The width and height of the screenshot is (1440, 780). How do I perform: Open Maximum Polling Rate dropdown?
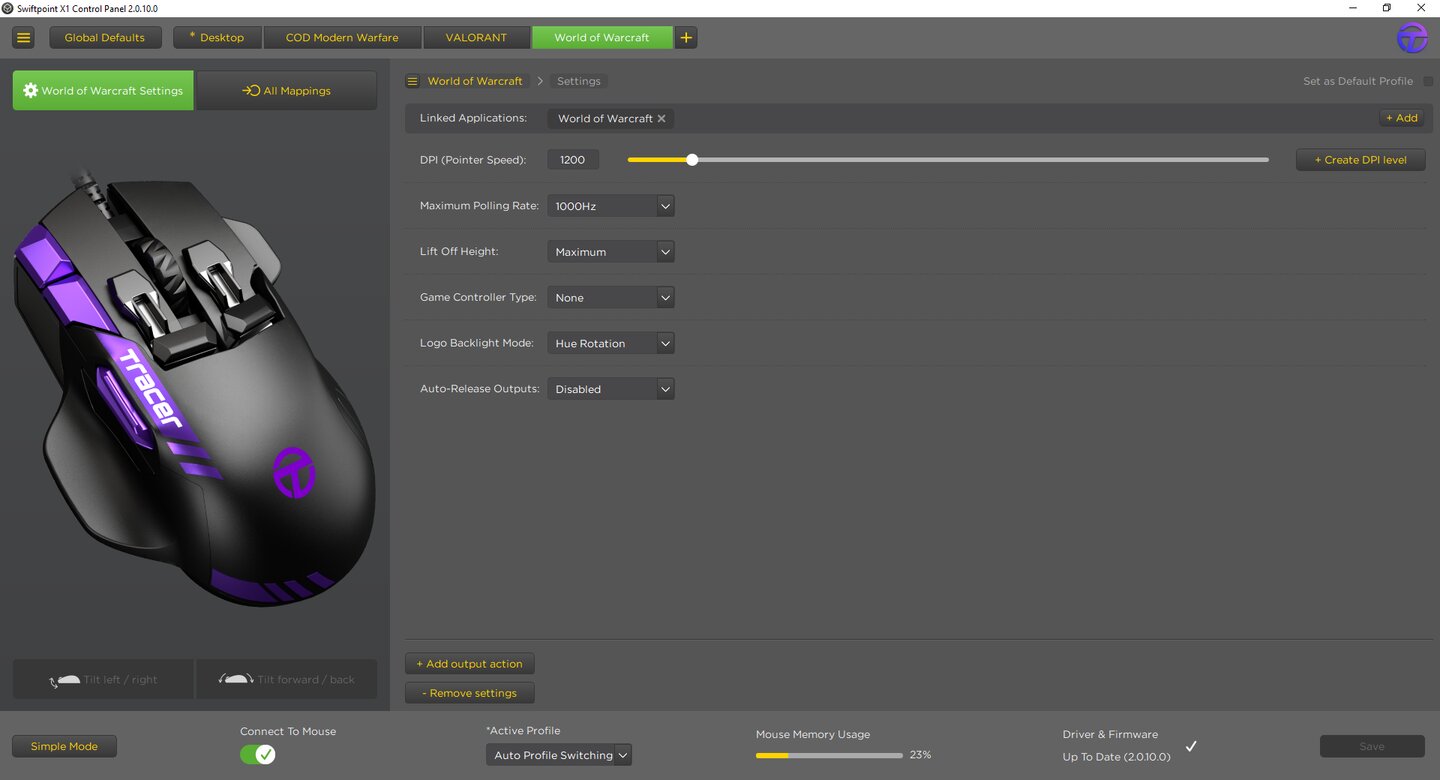(x=611, y=206)
